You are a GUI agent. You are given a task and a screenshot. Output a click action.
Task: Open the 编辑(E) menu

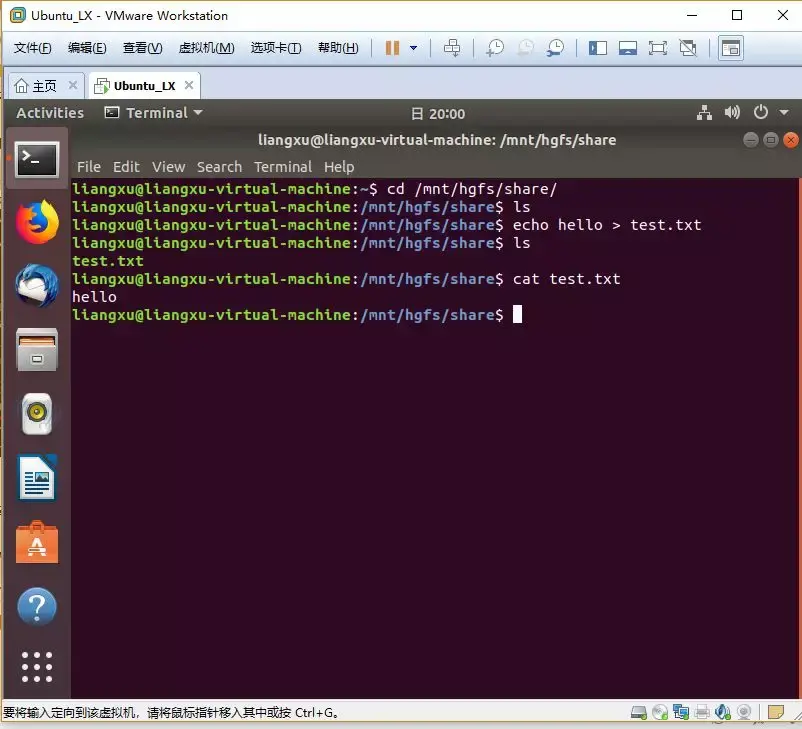coord(87,48)
